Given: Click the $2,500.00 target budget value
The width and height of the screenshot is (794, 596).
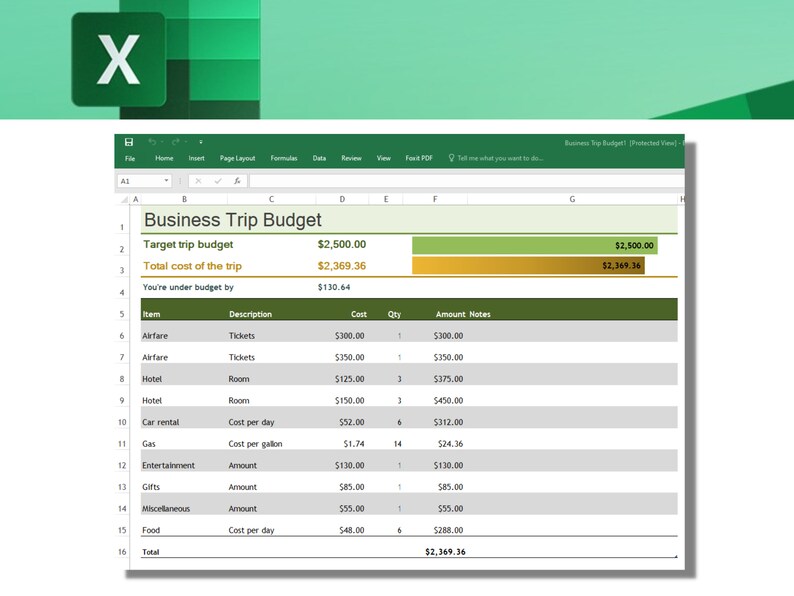Looking at the screenshot, I should click(x=342, y=245).
